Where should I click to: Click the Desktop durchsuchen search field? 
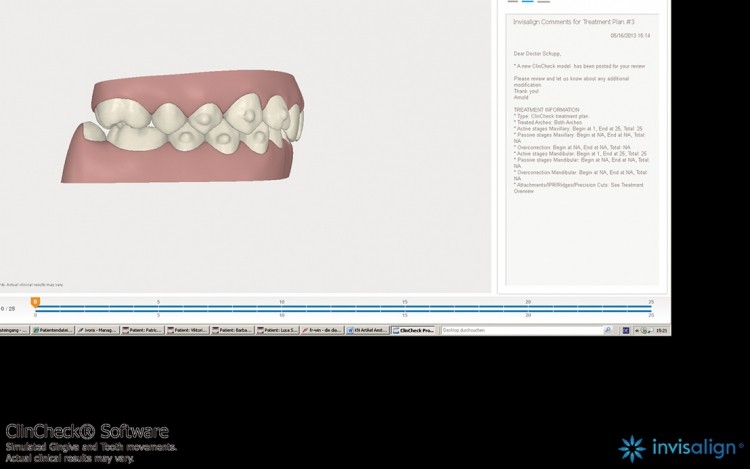point(521,330)
